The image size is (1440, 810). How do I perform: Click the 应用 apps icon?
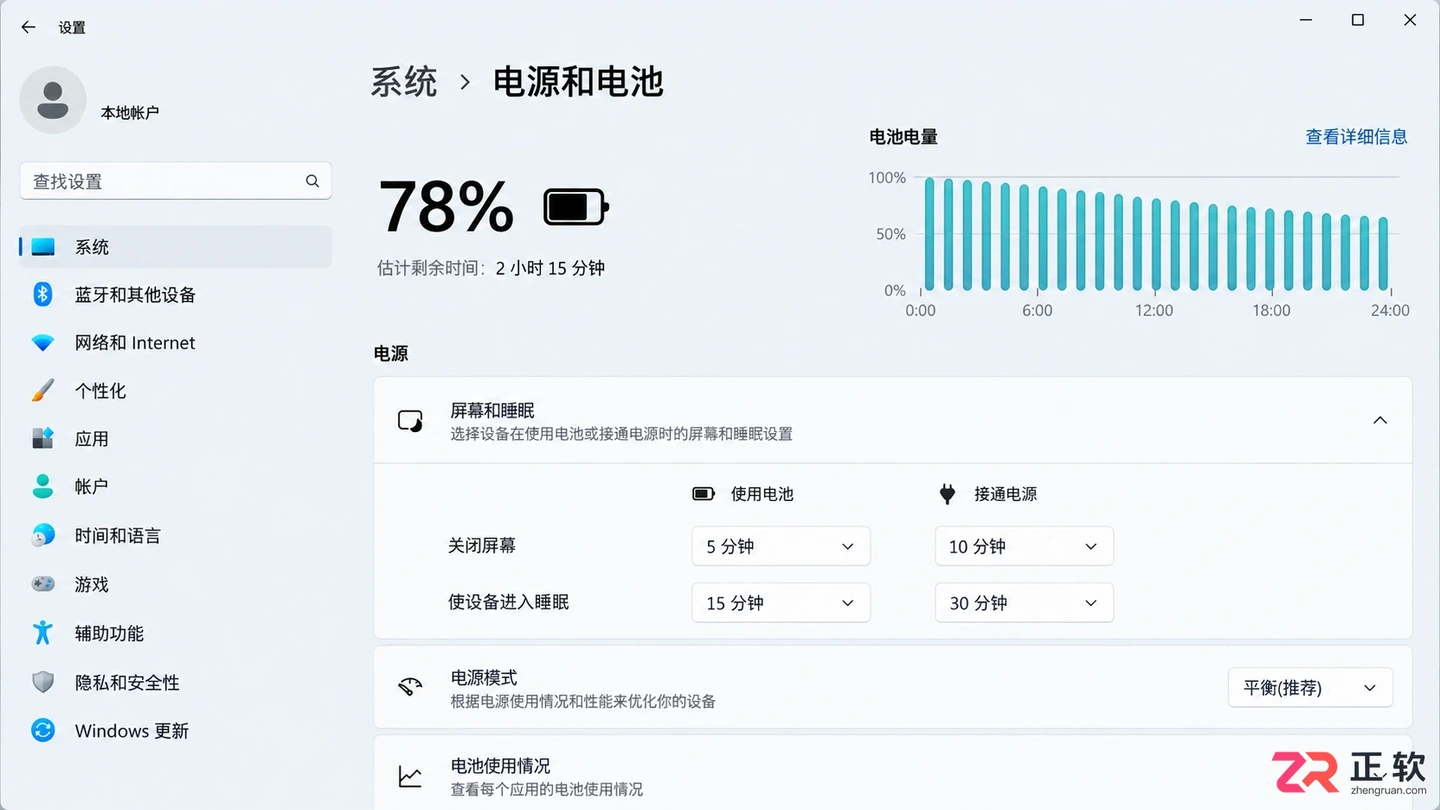pyautogui.click(x=43, y=438)
